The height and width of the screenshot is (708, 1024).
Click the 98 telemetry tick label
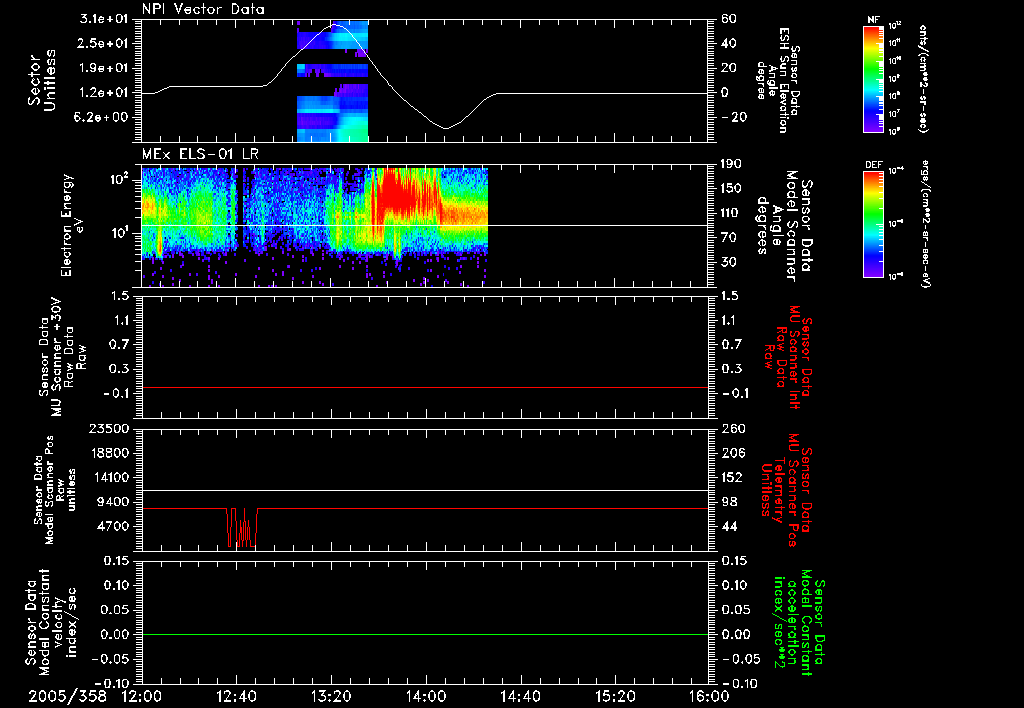tap(729, 502)
